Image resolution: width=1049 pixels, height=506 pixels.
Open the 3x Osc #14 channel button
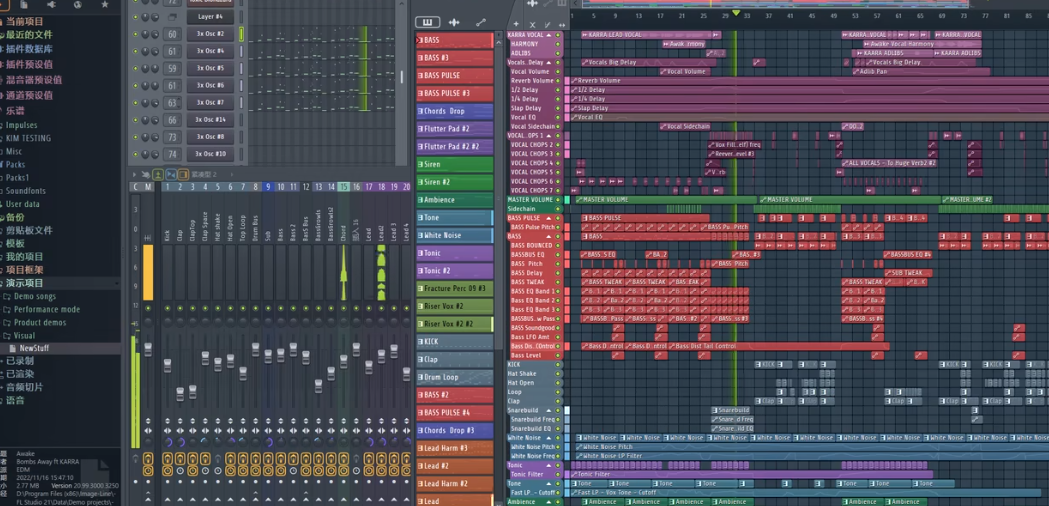pyautogui.click(x=210, y=120)
